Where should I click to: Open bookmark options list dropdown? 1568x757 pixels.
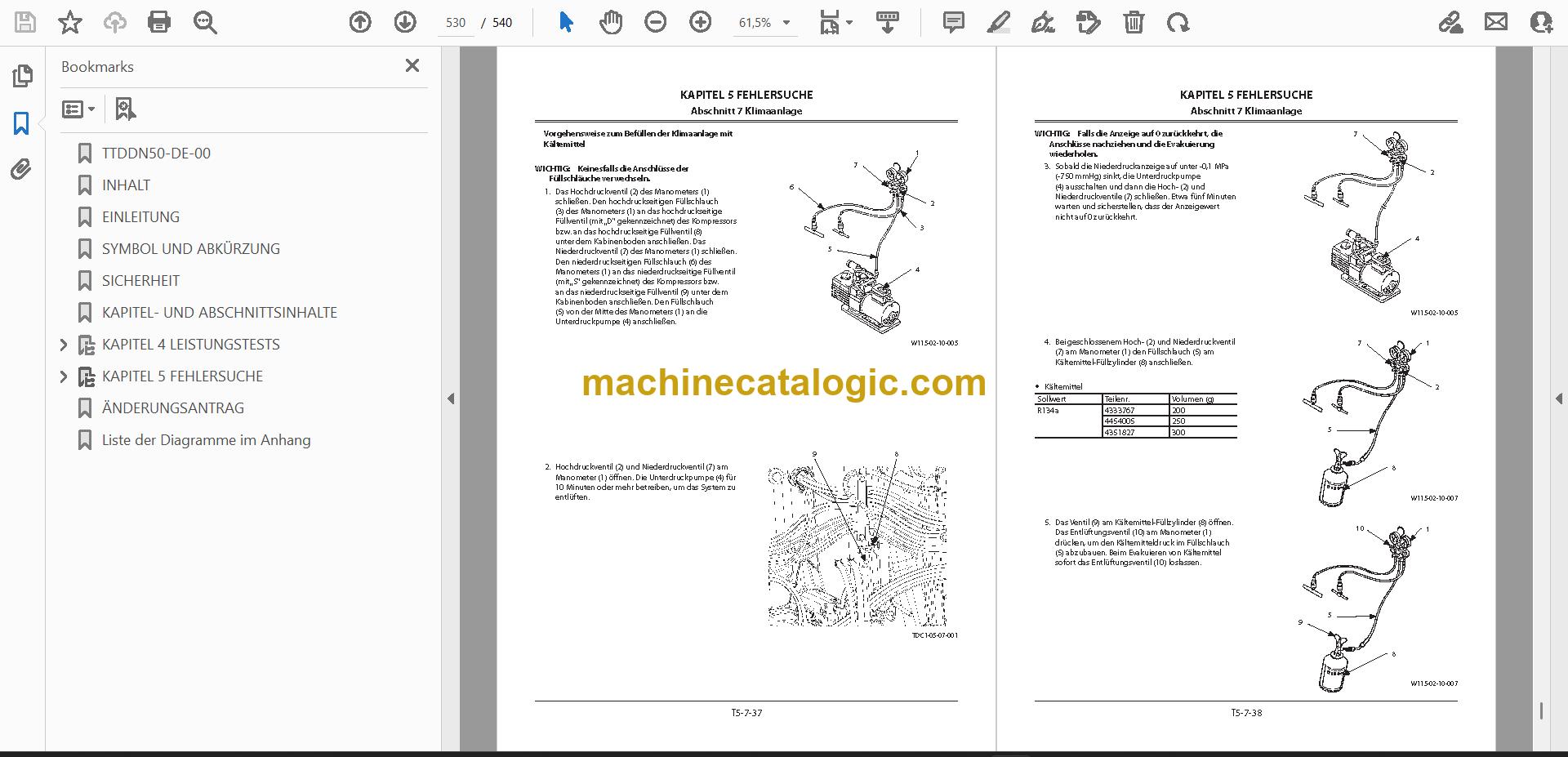click(x=78, y=109)
